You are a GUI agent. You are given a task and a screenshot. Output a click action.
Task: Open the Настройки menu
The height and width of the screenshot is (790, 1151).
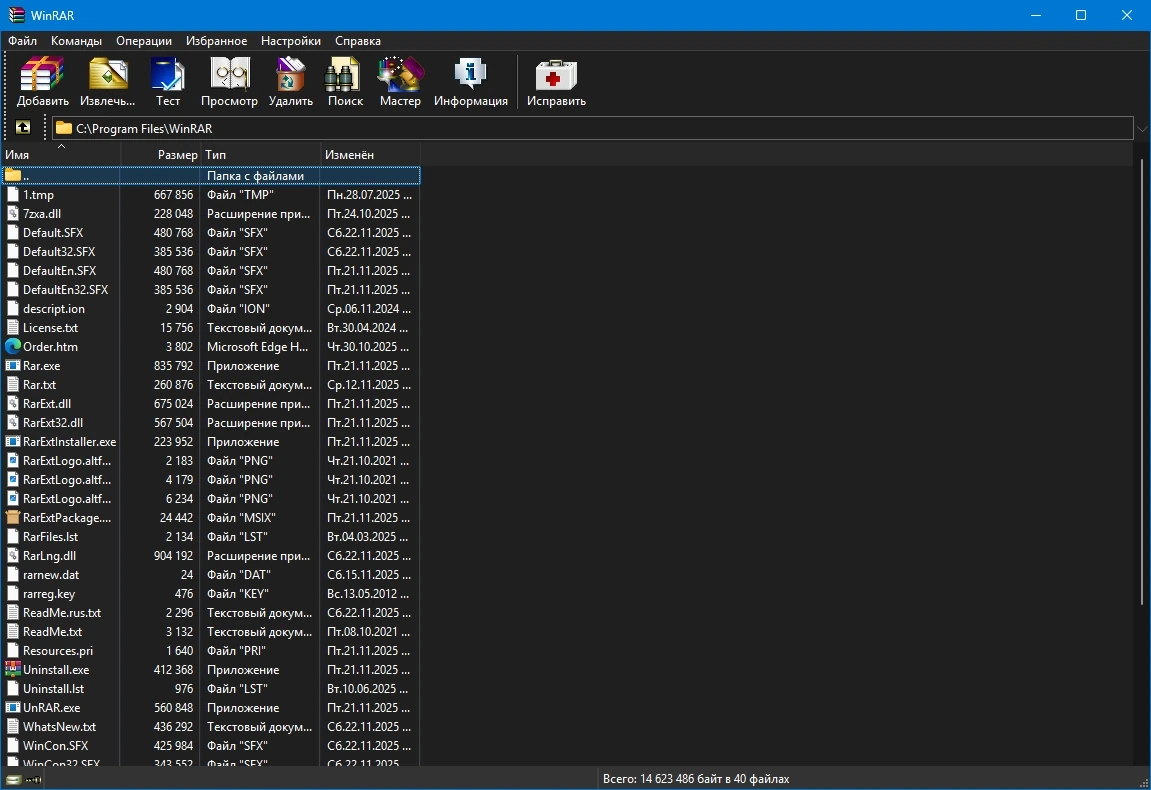[x=291, y=41]
